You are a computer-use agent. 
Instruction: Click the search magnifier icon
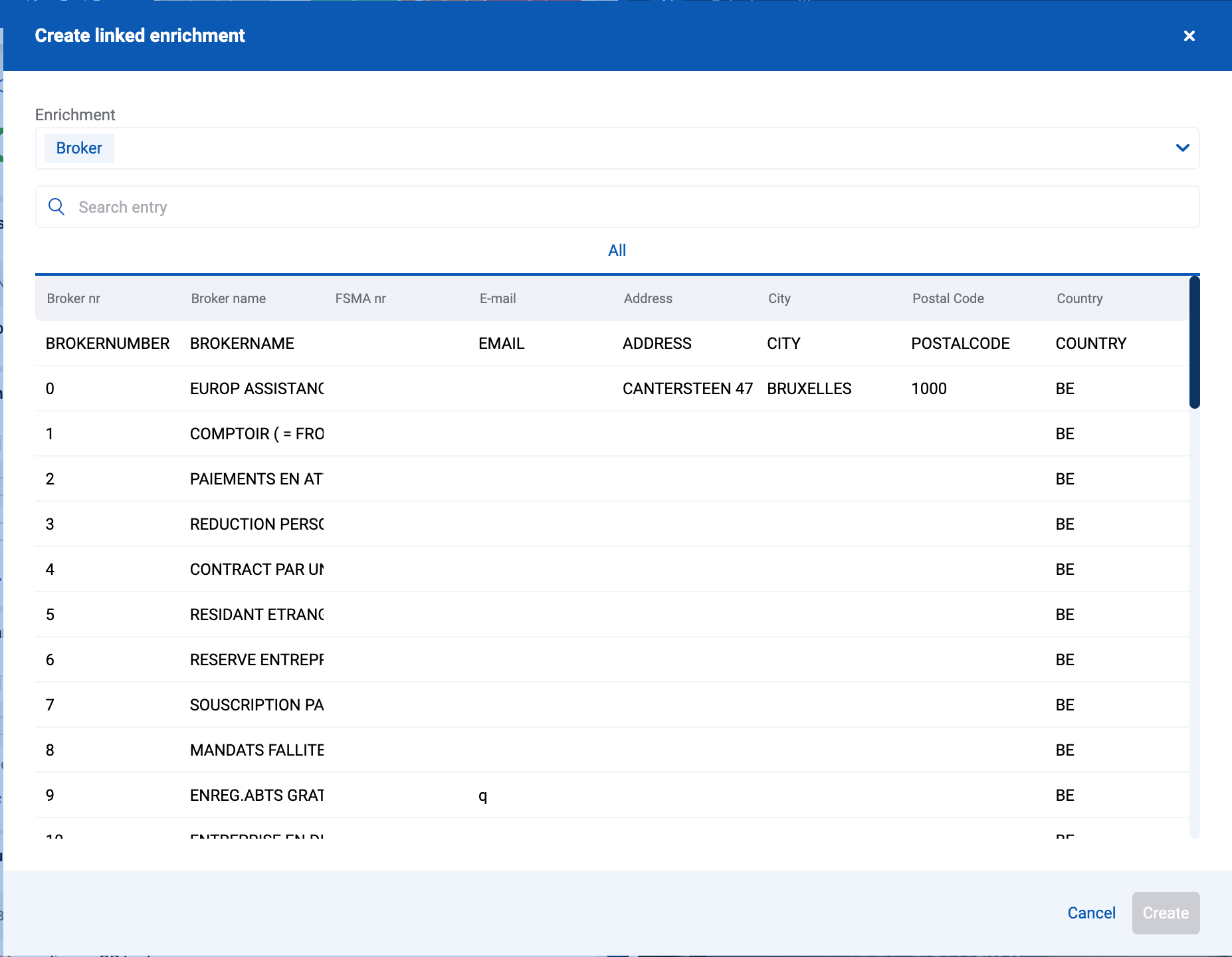[56, 207]
